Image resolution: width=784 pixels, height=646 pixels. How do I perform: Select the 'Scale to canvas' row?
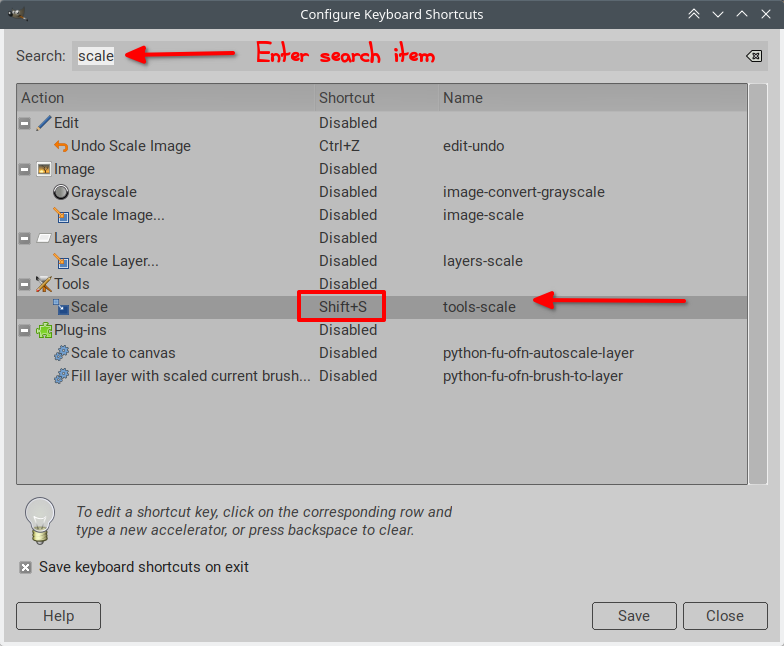[x=382, y=353]
